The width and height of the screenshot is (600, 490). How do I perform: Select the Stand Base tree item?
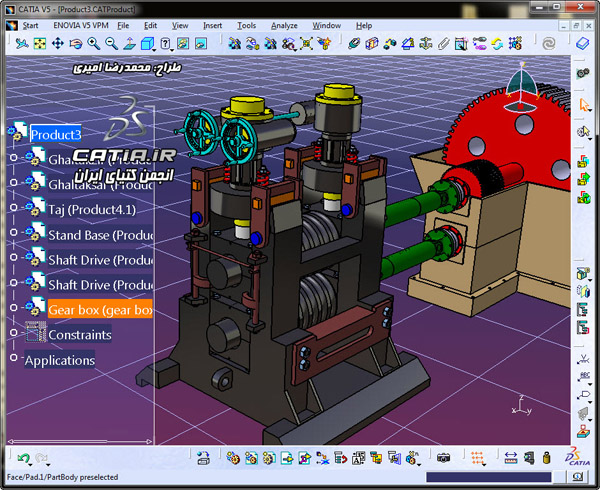100,235
